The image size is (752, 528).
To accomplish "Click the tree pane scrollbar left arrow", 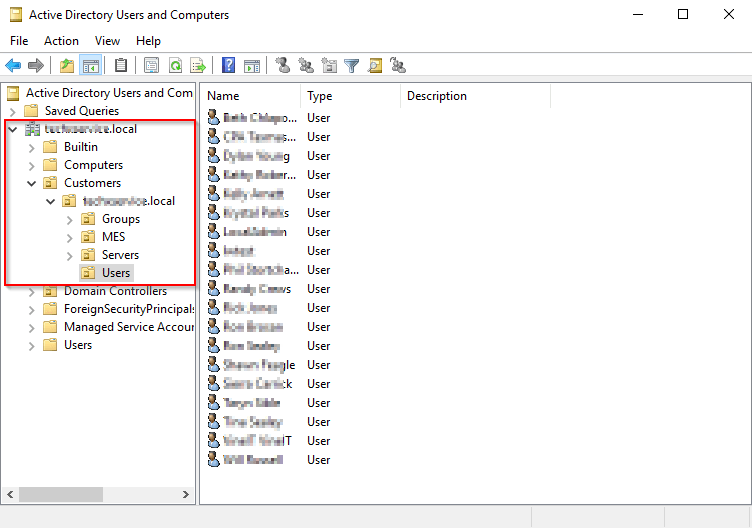I will [x=10, y=494].
